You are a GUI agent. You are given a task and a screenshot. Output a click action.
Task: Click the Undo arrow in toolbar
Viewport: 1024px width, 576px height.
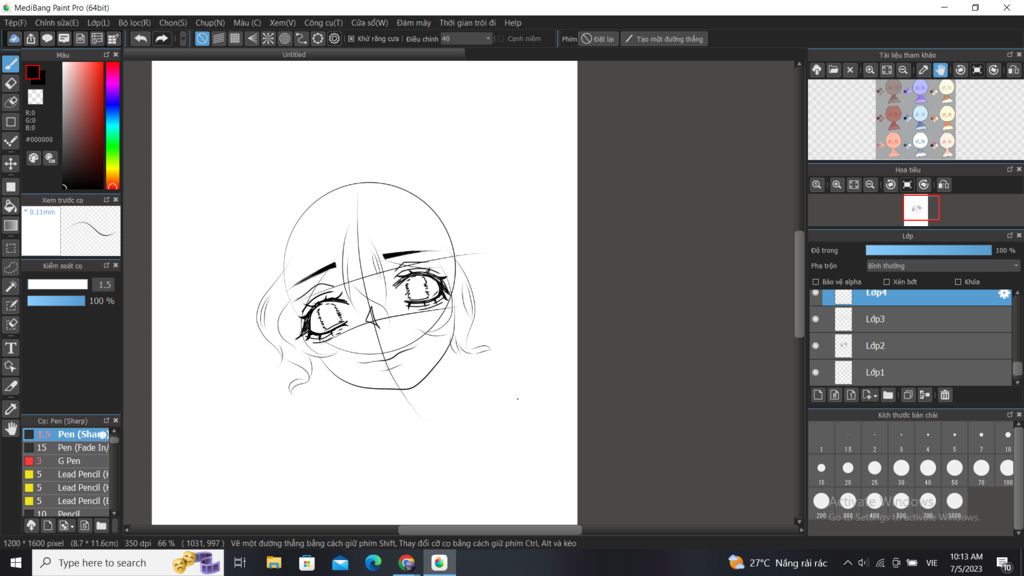(x=141, y=39)
